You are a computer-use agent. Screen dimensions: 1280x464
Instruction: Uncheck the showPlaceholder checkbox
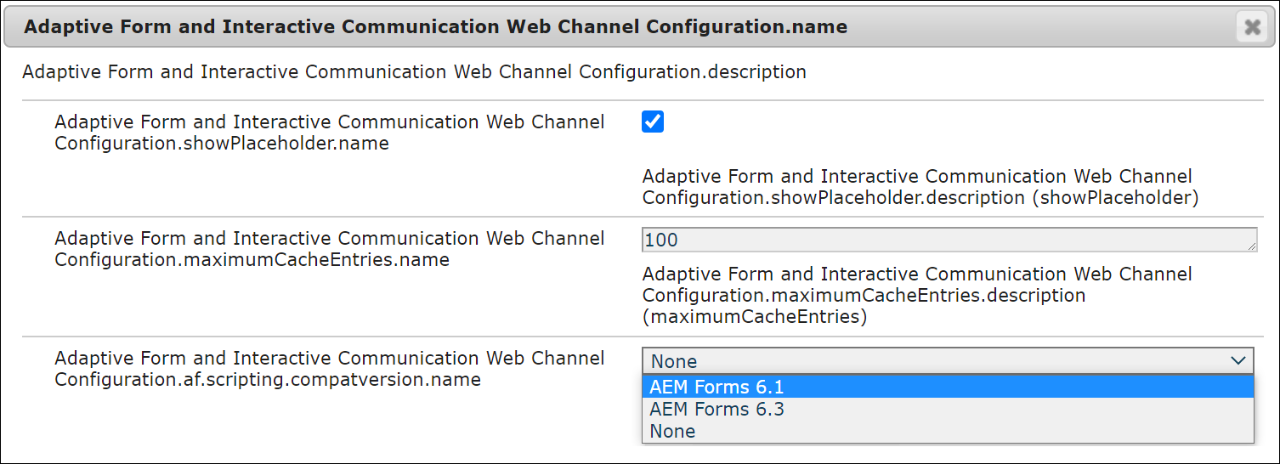pyautogui.click(x=652, y=122)
